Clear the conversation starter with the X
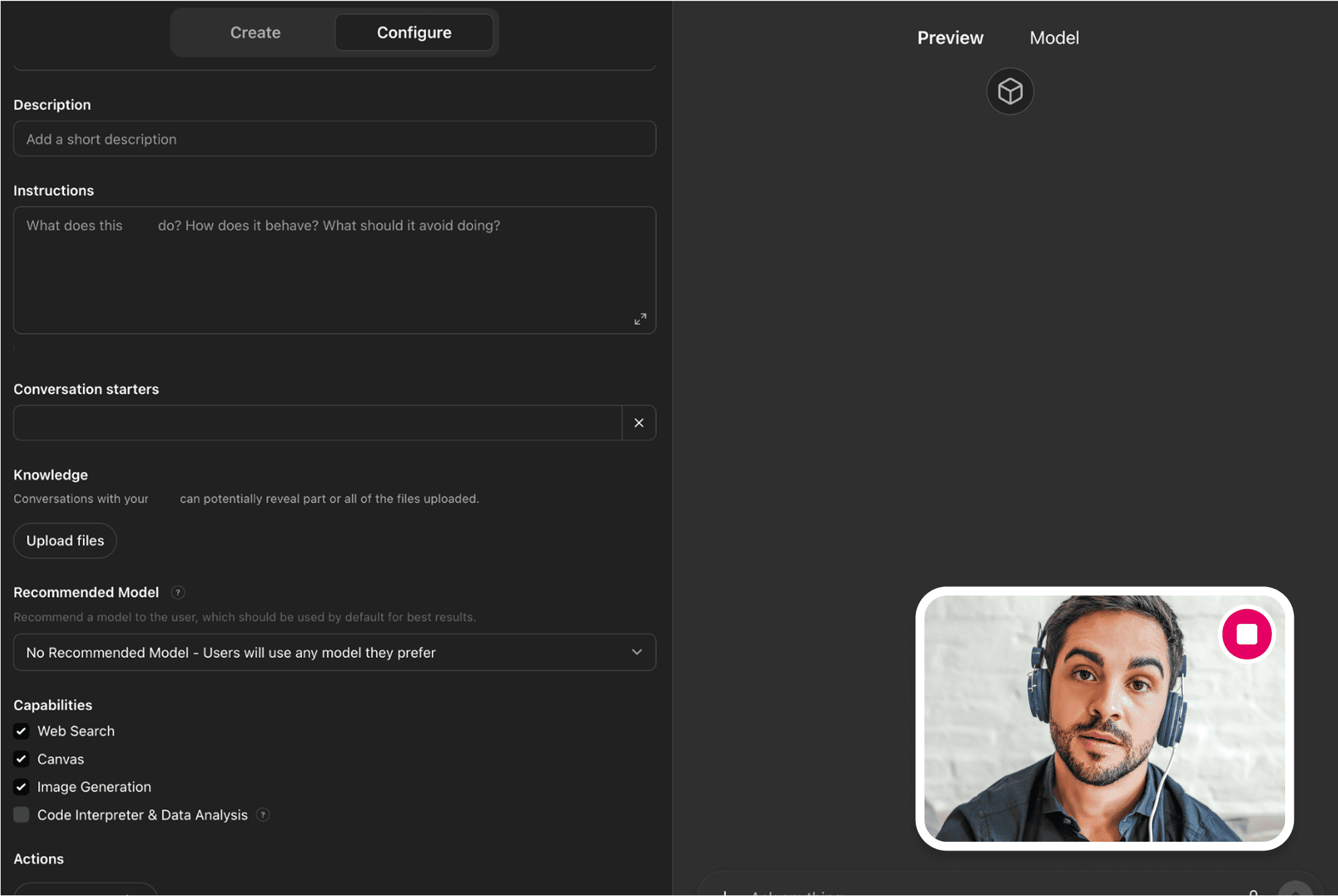 [x=638, y=423]
